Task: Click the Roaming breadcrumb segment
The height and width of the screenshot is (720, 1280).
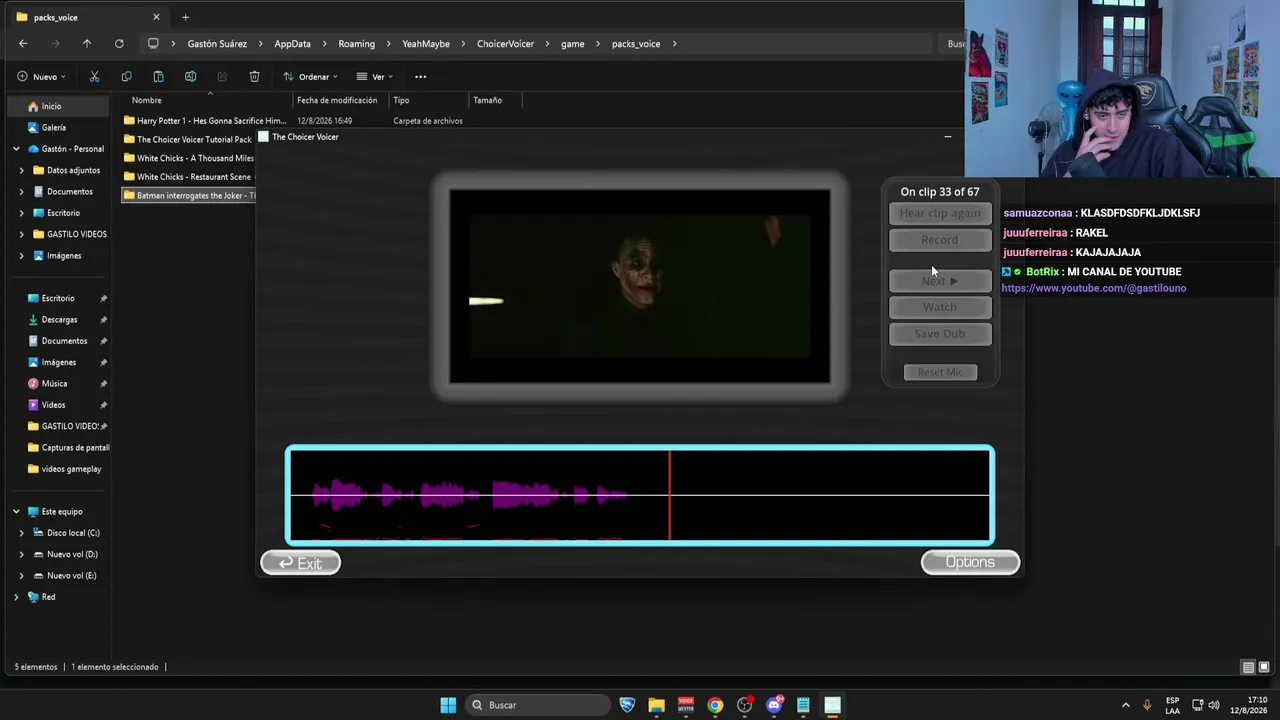Action: [356, 44]
